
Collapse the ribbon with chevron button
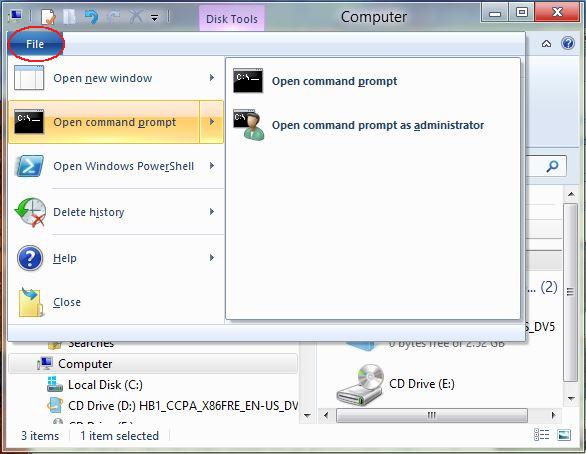[x=546, y=44]
